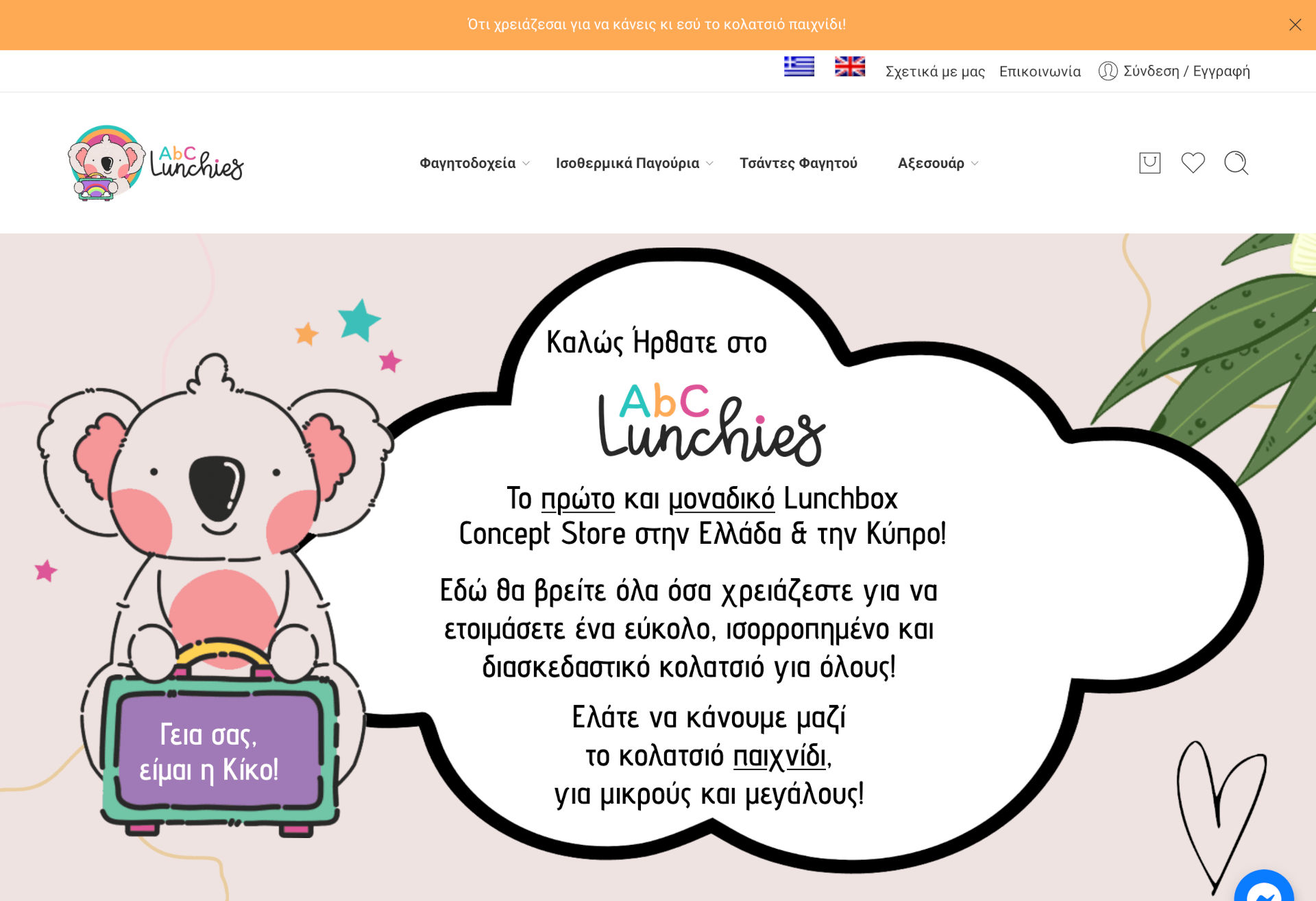The image size is (1316, 901).
Task: Open the Επικοινωνία contact link
Action: click(x=1040, y=71)
